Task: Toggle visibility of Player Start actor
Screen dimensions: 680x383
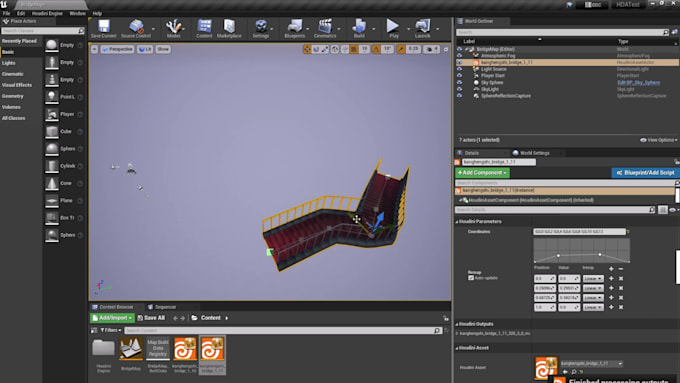Action: [459, 75]
